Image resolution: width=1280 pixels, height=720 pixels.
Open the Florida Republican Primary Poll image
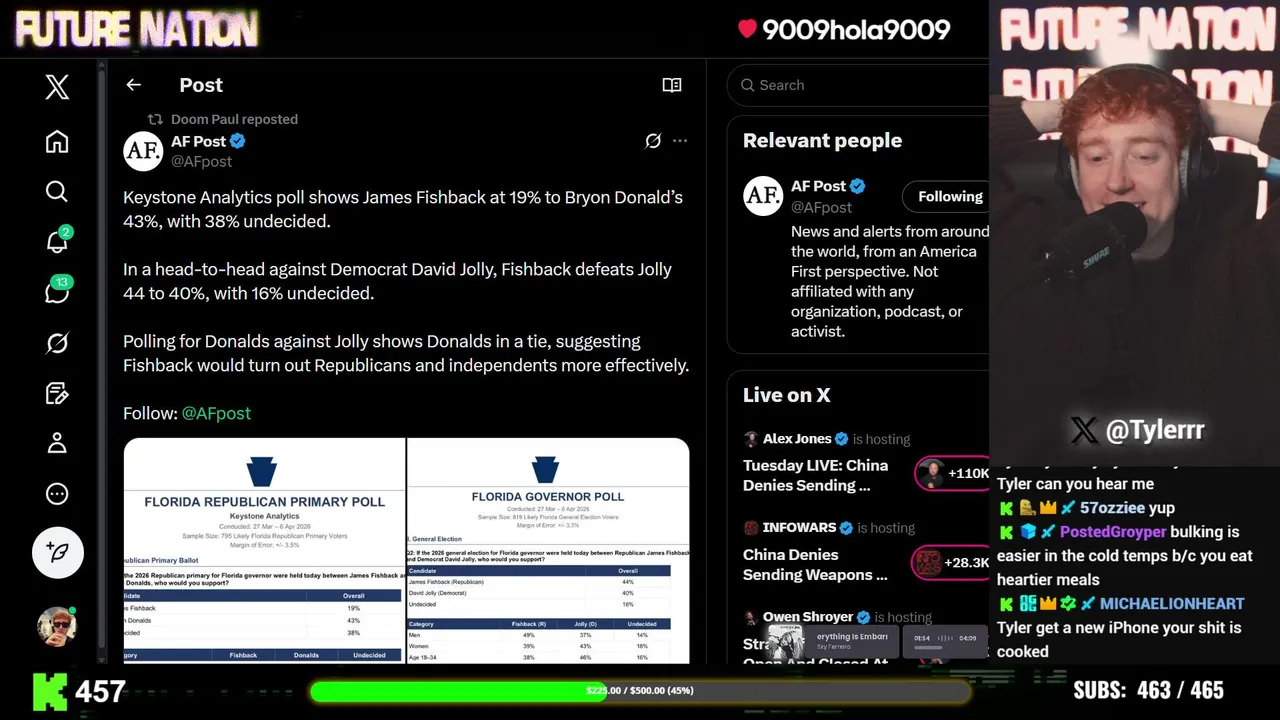coord(264,551)
